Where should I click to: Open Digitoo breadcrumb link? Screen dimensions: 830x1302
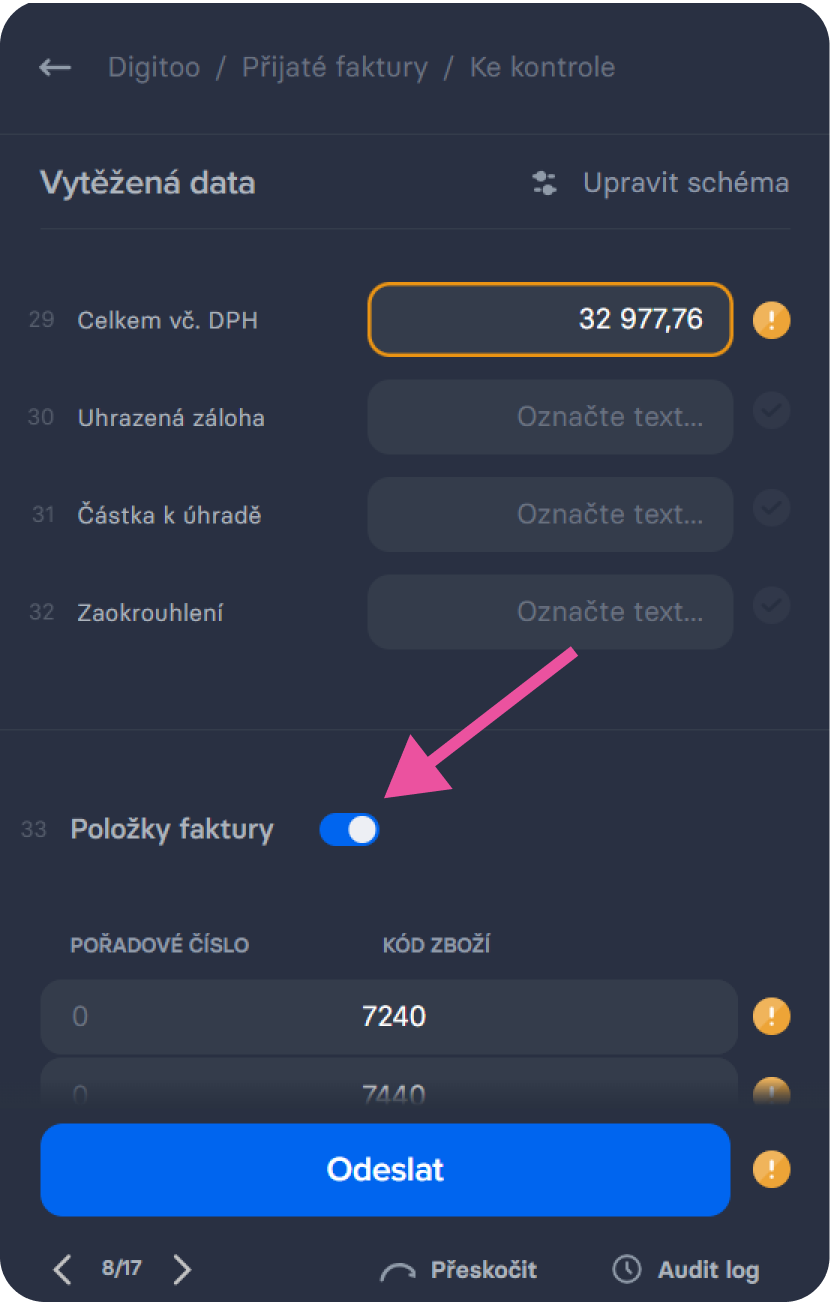tap(154, 68)
